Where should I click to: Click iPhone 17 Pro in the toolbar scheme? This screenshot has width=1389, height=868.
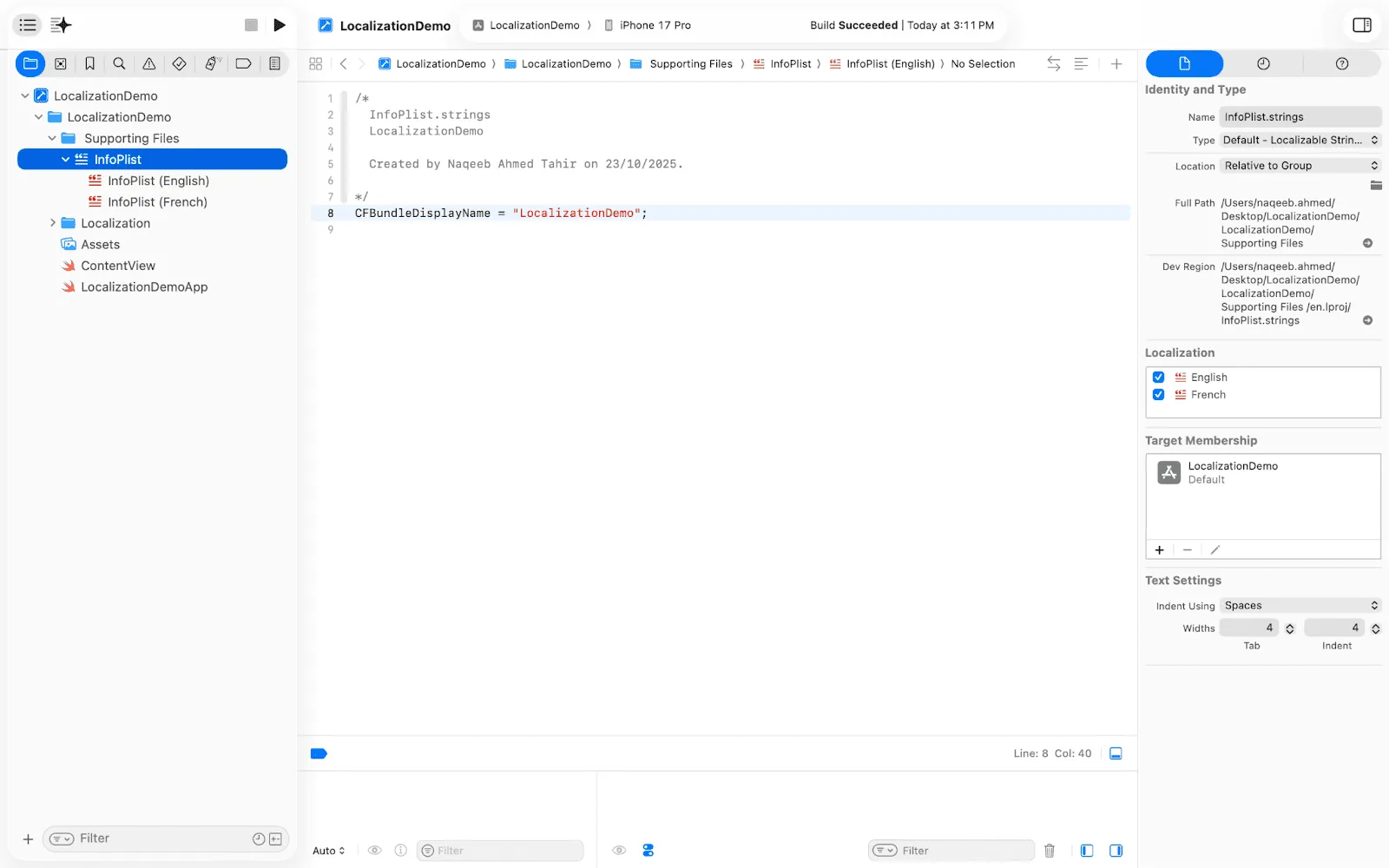point(654,25)
